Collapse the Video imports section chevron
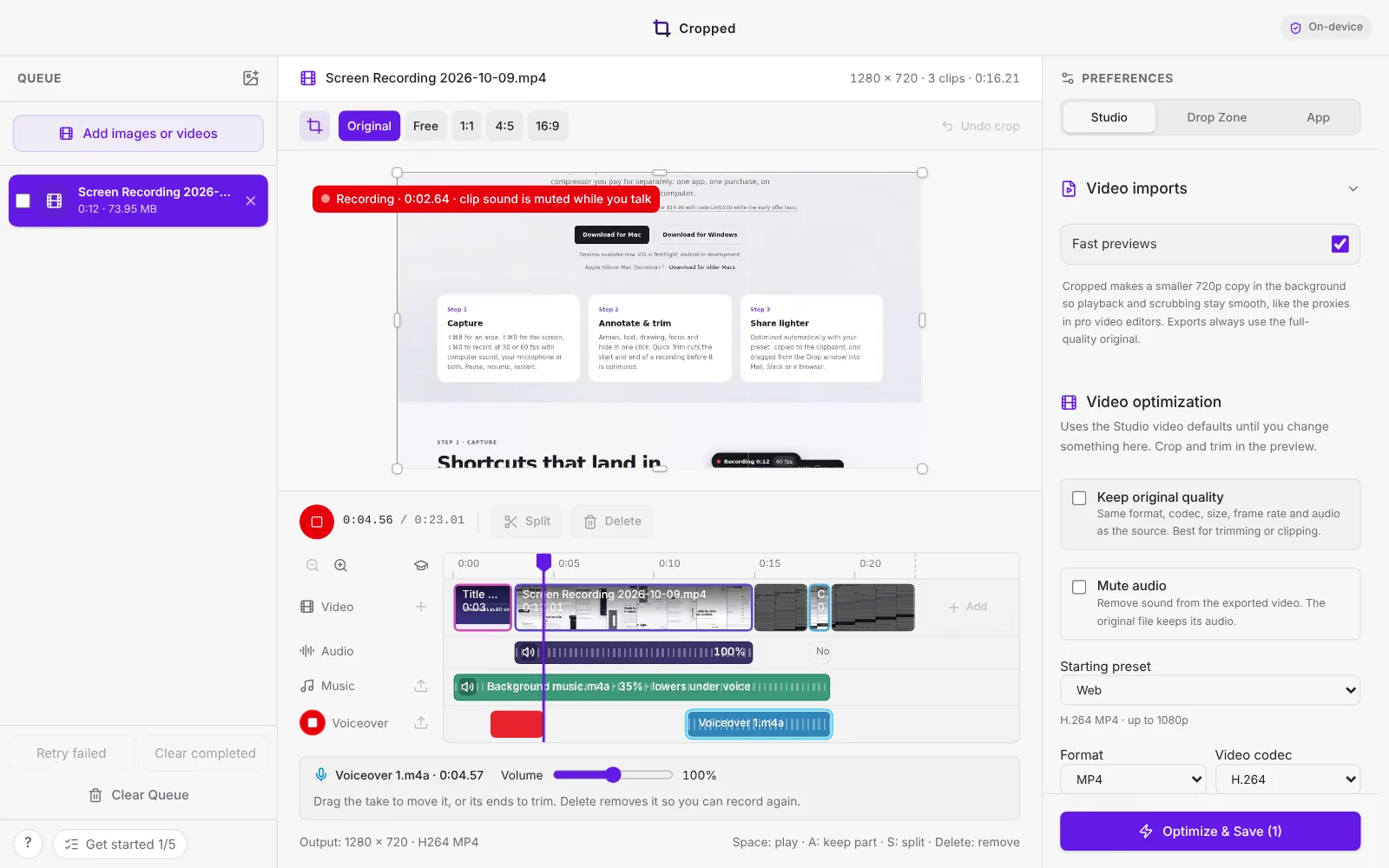 pyautogui.click(x=1353, y=188)
